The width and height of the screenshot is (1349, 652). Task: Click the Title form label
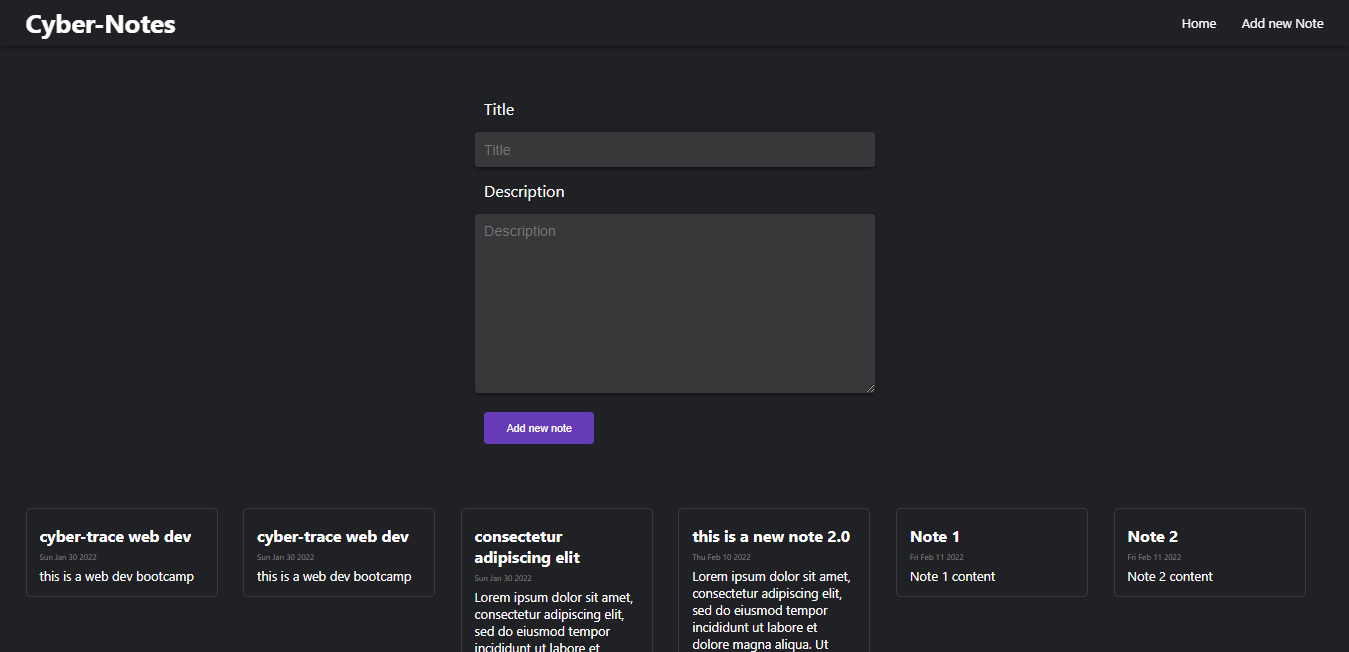(499, 109)
